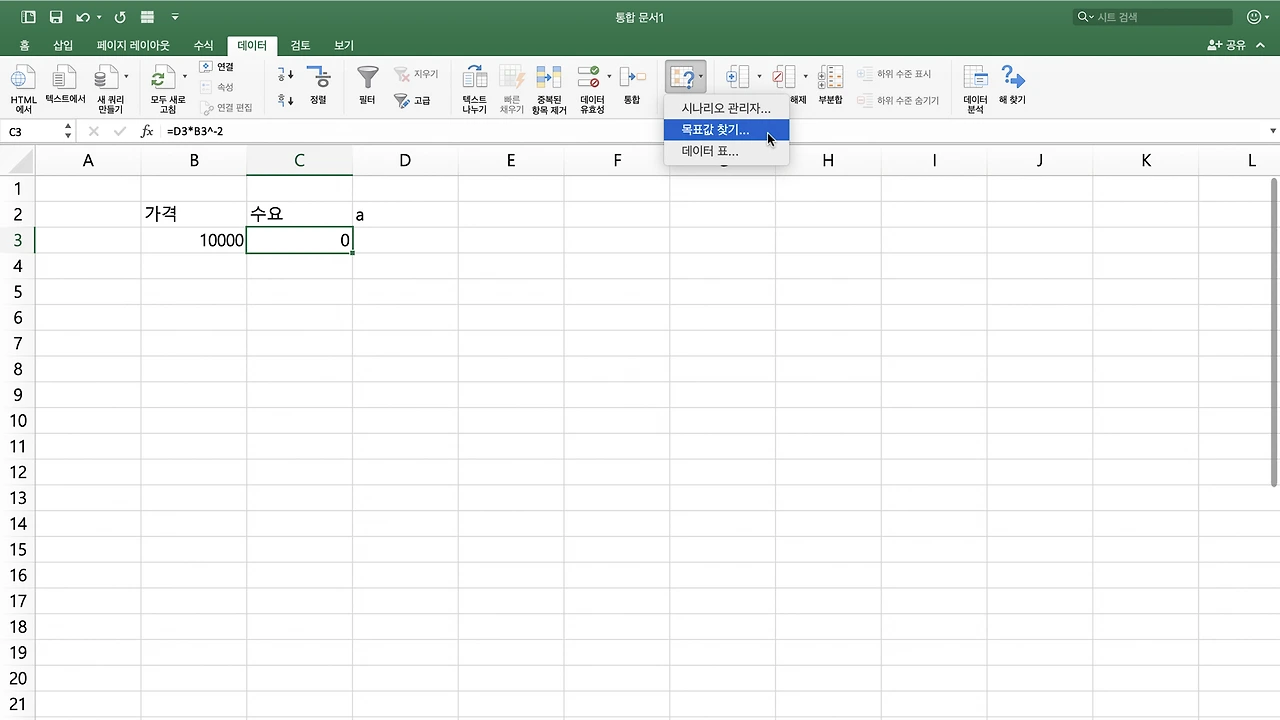
Task: Click the 공유 share button
Action: [x=1227, y=45]
